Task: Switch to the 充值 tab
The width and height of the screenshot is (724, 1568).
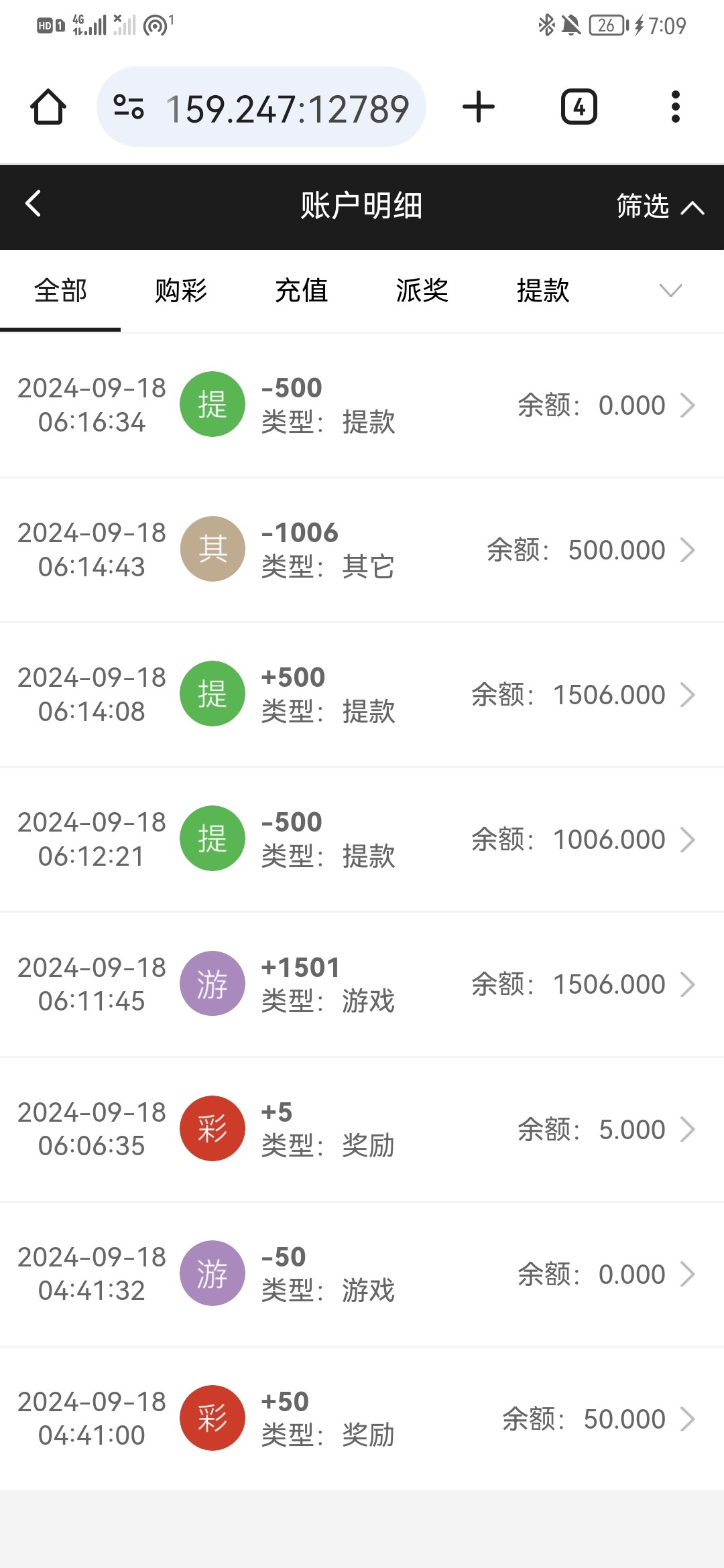Action: coord(302,291)
